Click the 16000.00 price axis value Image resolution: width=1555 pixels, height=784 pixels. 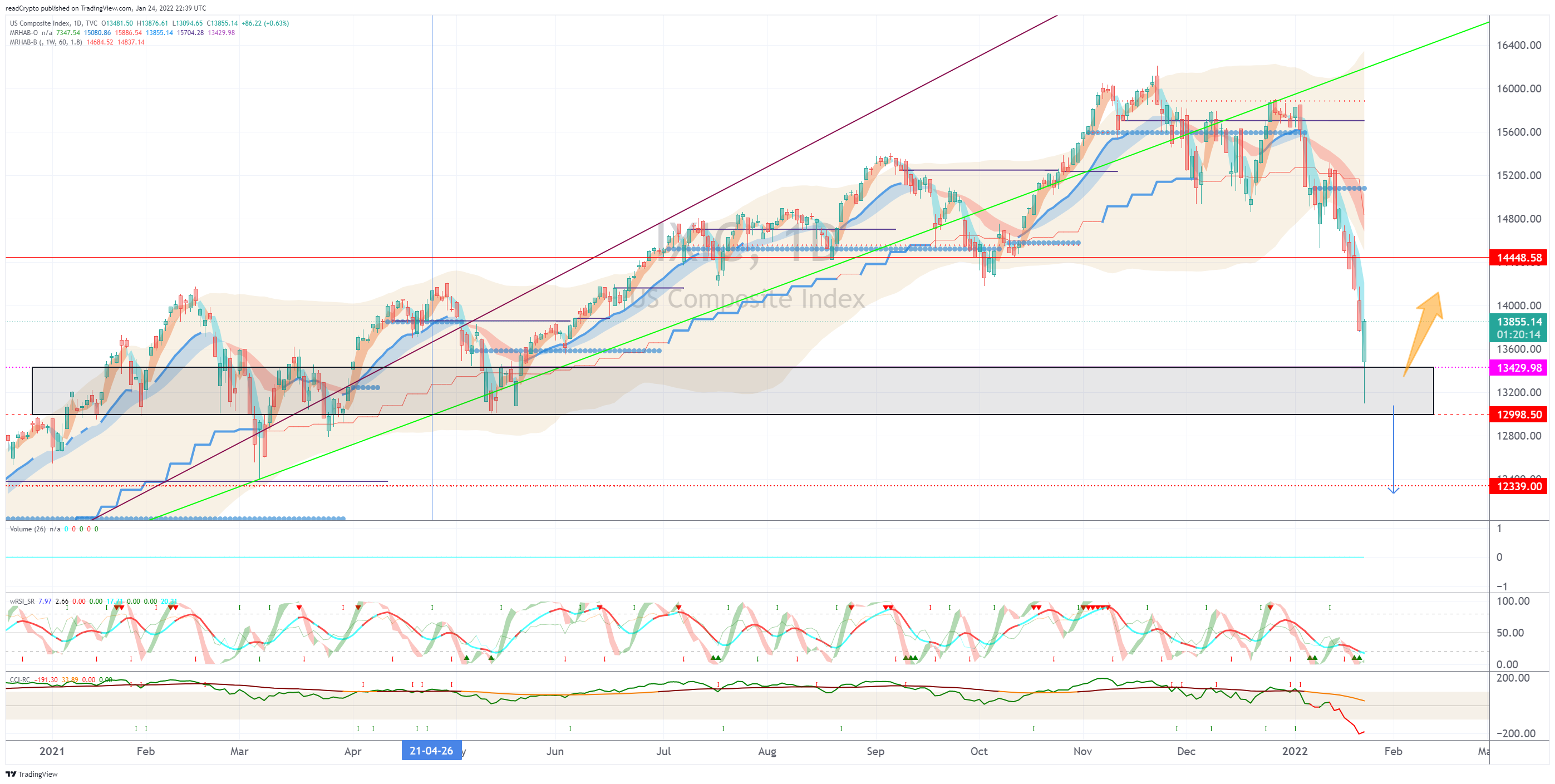1519,88
